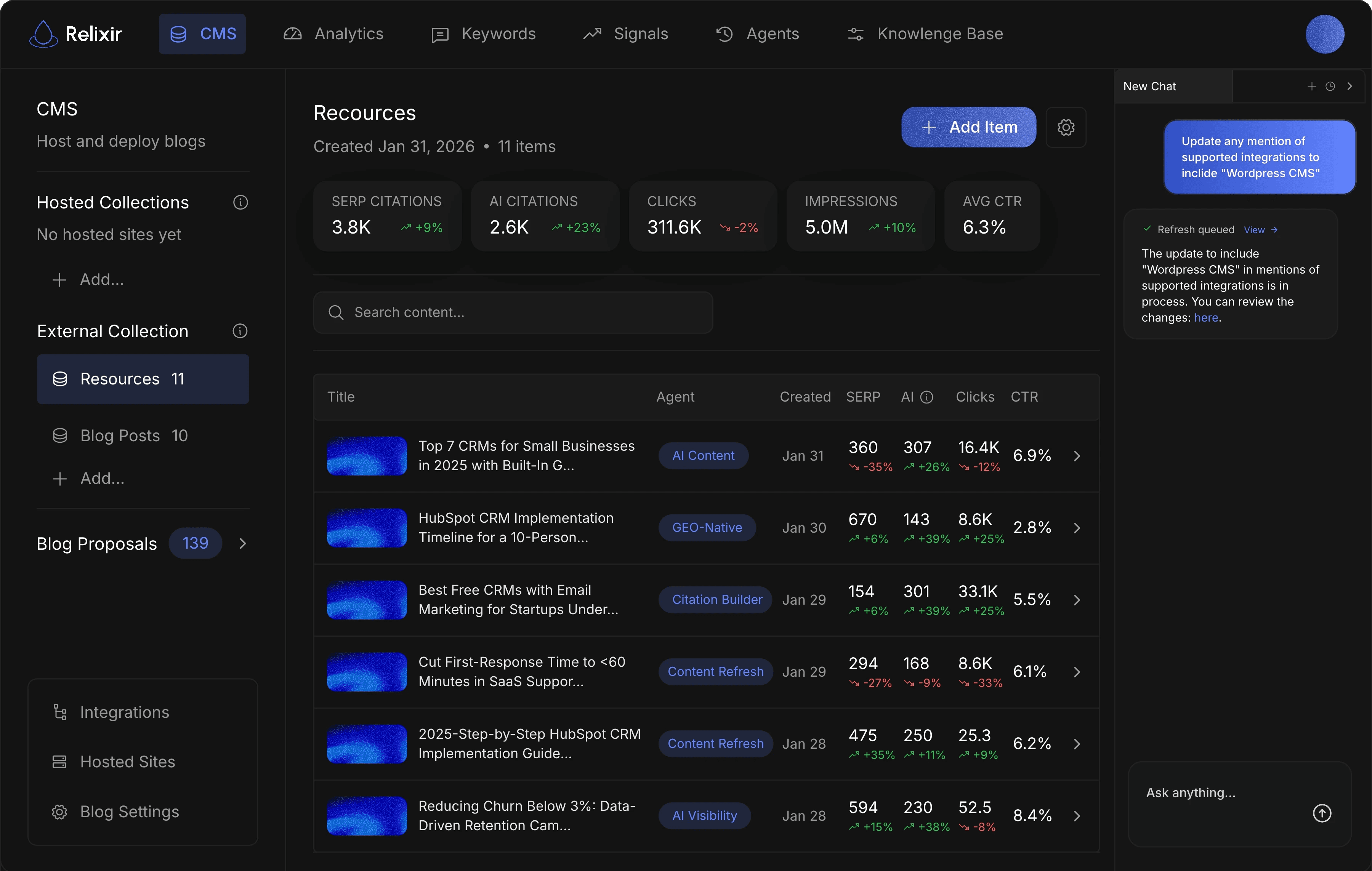This screenshot has height=871, width=1372.
Task: Expand the Top 7 CRMs row details
Action: (x=1076, y=456)
